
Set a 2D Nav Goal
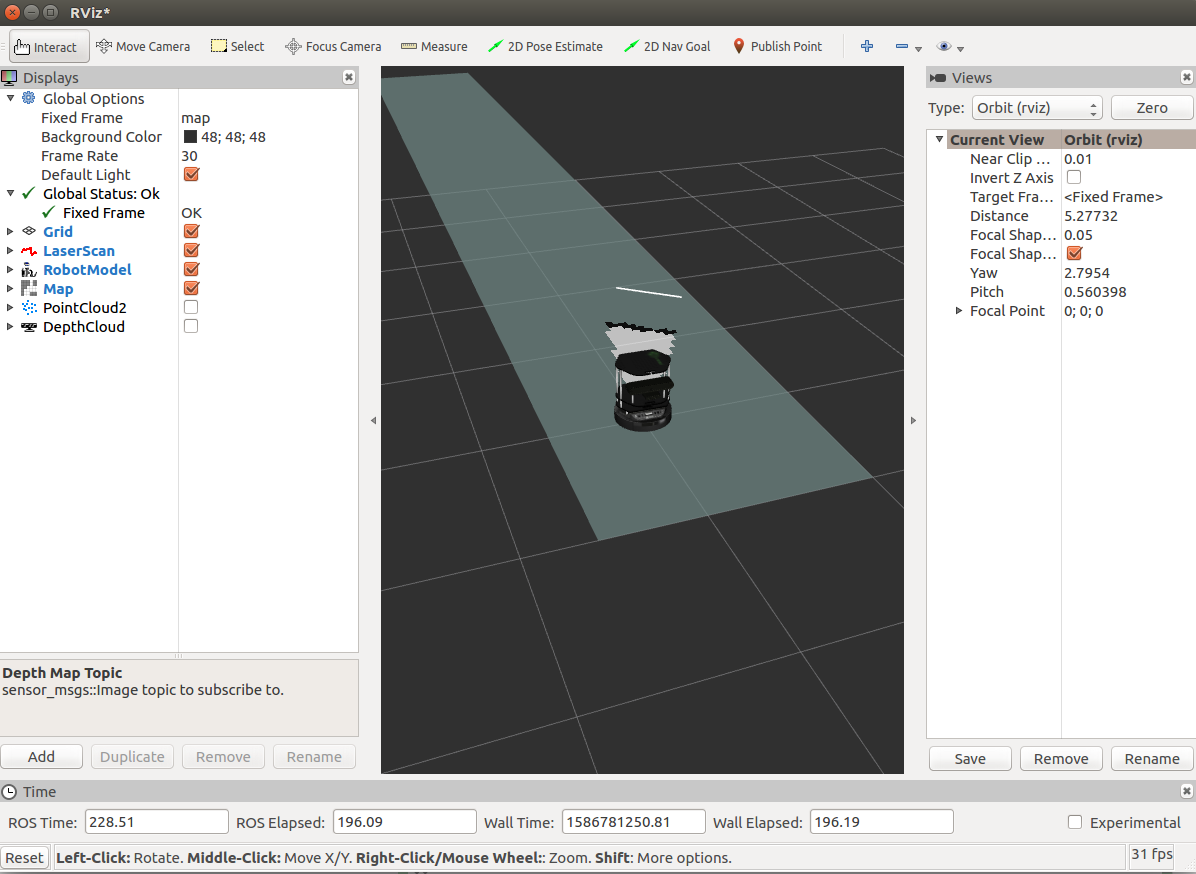tap(667, 46)
